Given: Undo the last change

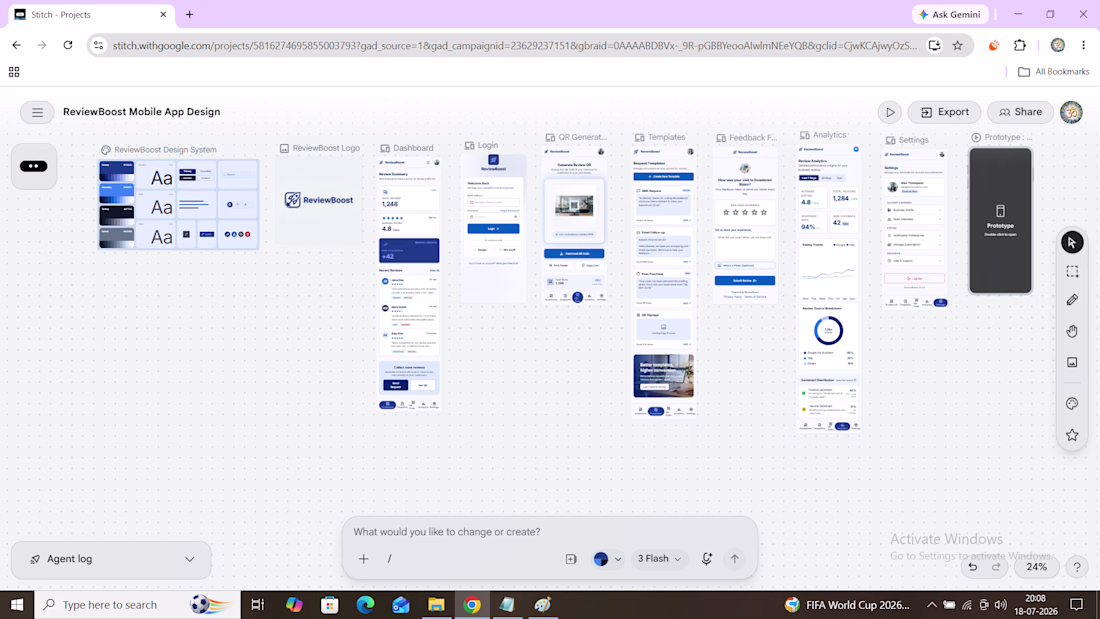Looking at the screenshot, I should (x=972, y=567).
